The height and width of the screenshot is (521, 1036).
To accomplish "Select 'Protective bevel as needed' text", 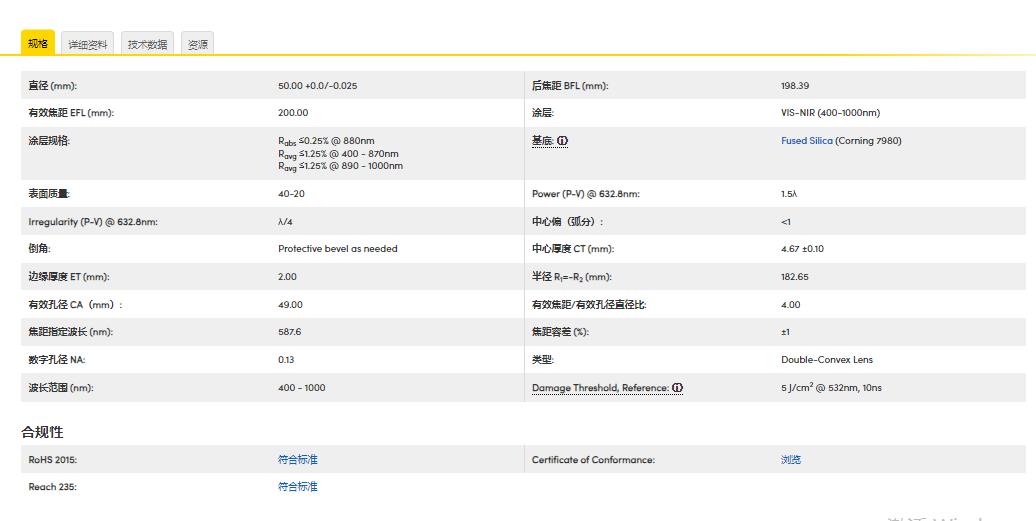I will point(338,249).
